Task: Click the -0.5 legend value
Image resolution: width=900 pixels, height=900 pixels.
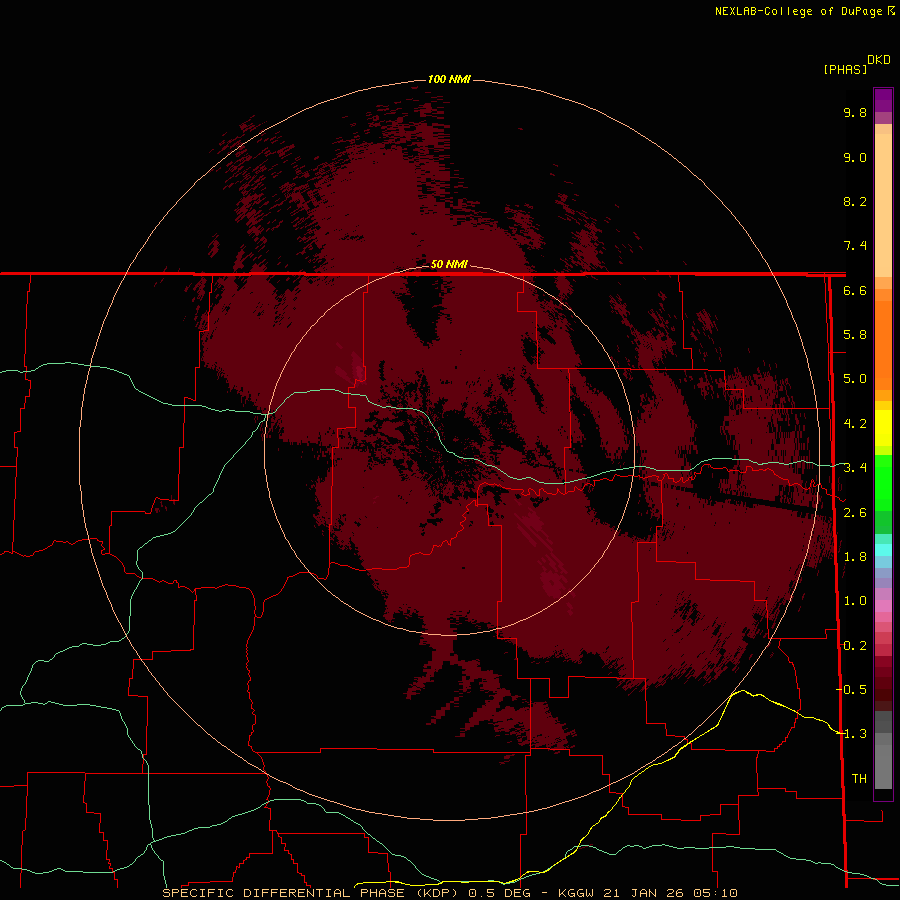Action: 852,690
